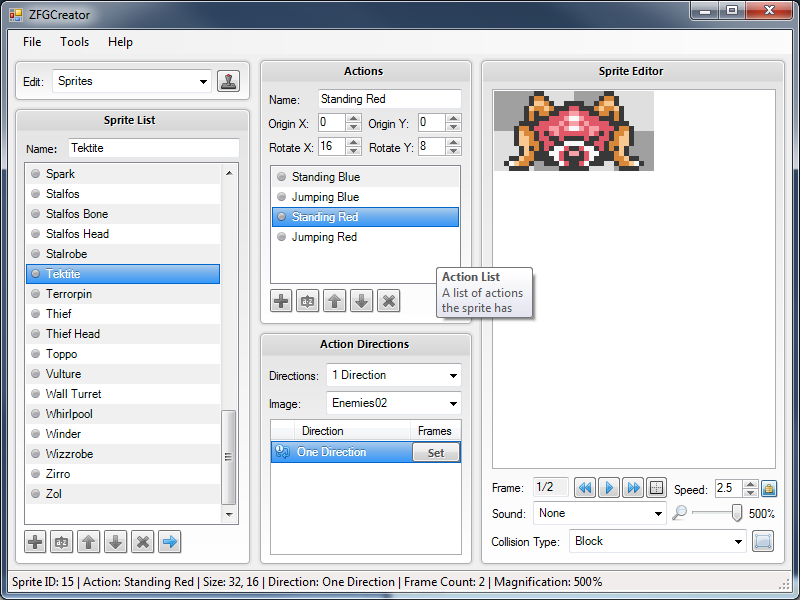This screenshot has width=800, height=600.
Task: Click the action Name field Standing Red
Action: click(390, 99)
